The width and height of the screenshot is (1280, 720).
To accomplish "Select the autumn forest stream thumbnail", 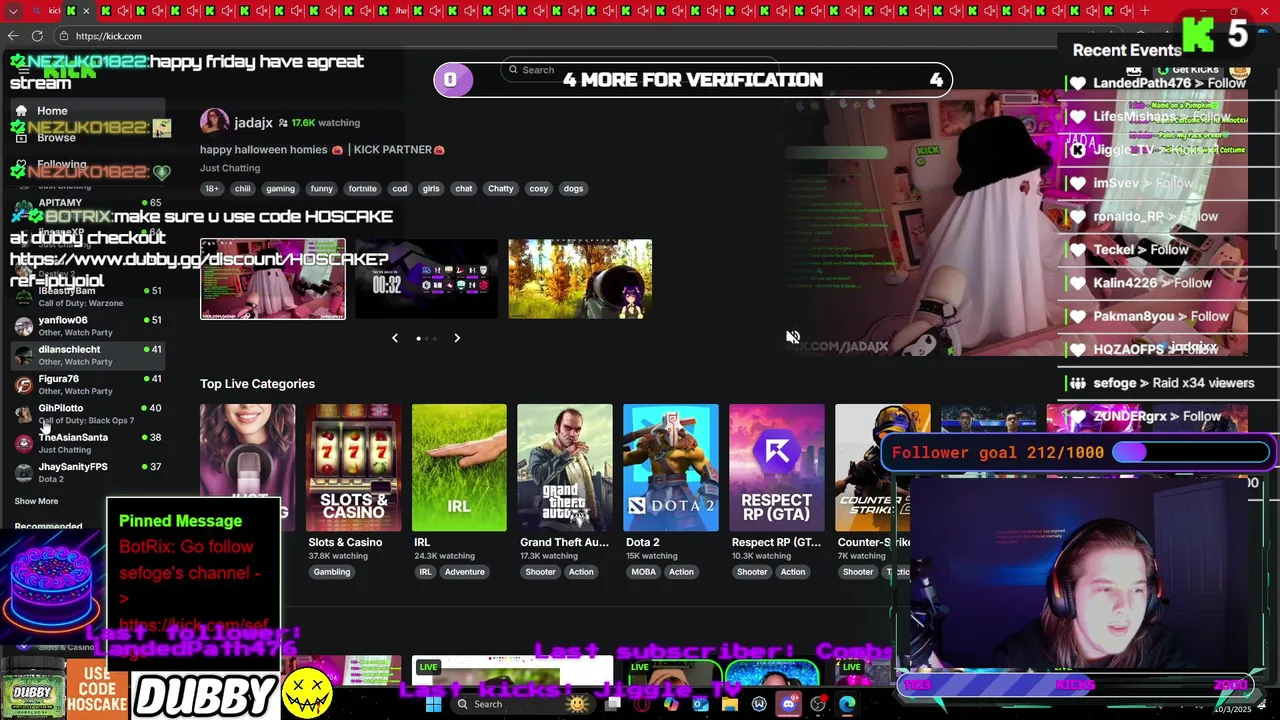I will 580,279.
